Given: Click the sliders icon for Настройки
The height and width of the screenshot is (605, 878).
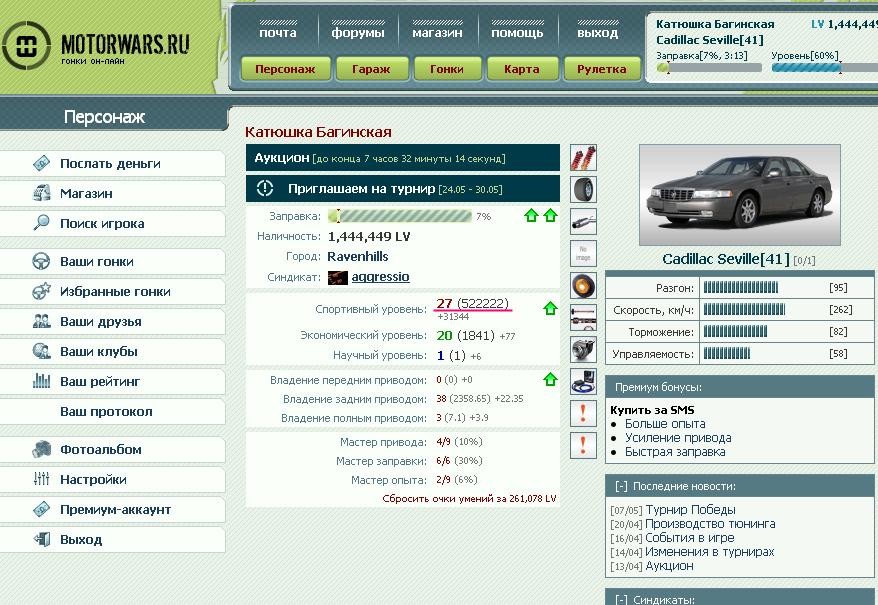Looking at the screenshot, I should [41, 479].
